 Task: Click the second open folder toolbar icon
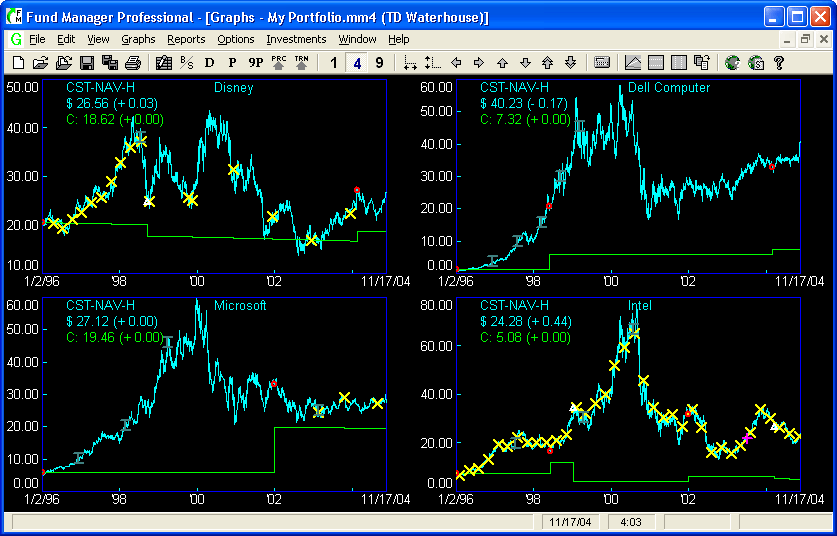coord(64,63)
